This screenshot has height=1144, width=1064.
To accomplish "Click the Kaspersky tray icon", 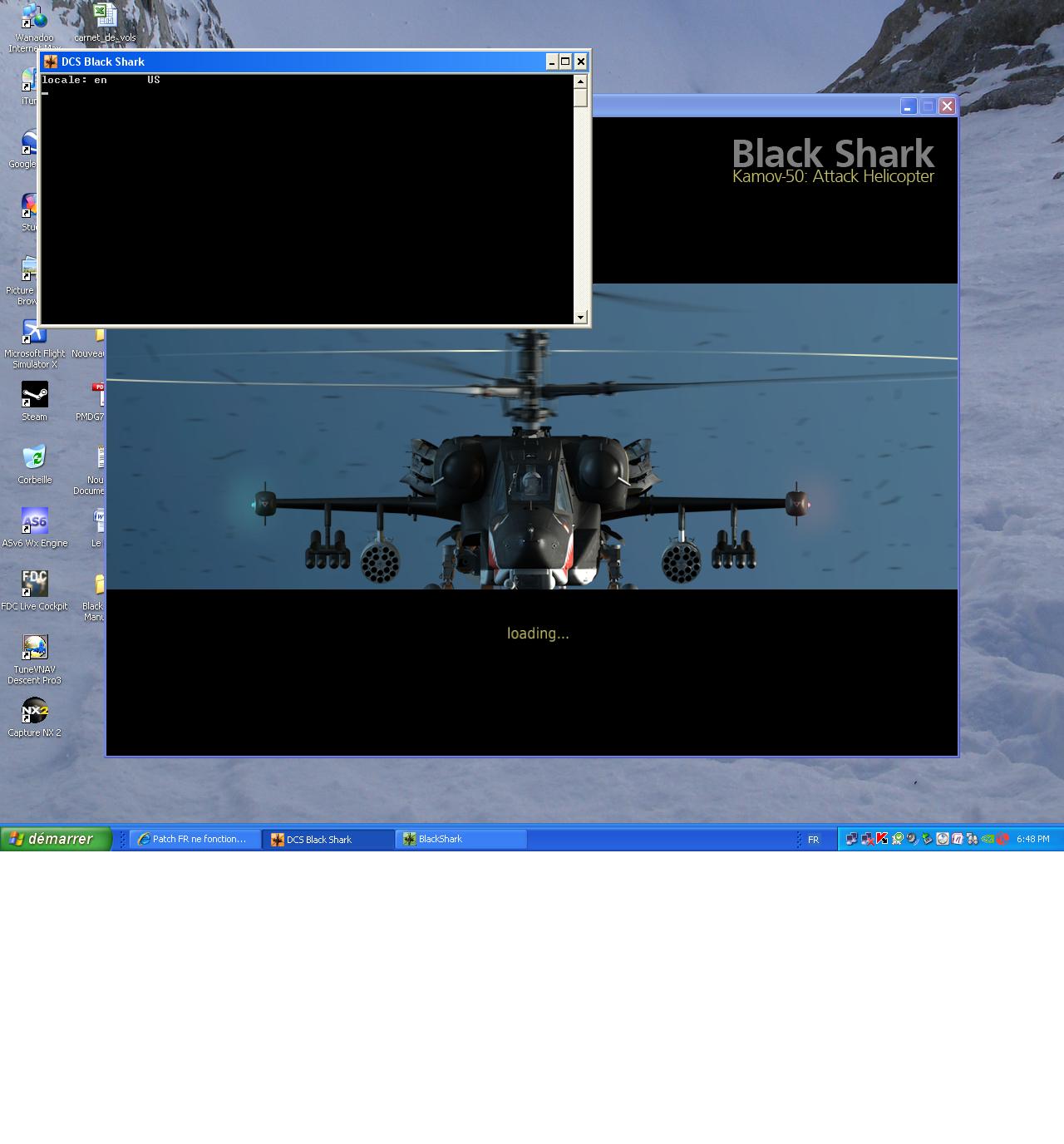I will click(x=882, y=839).
